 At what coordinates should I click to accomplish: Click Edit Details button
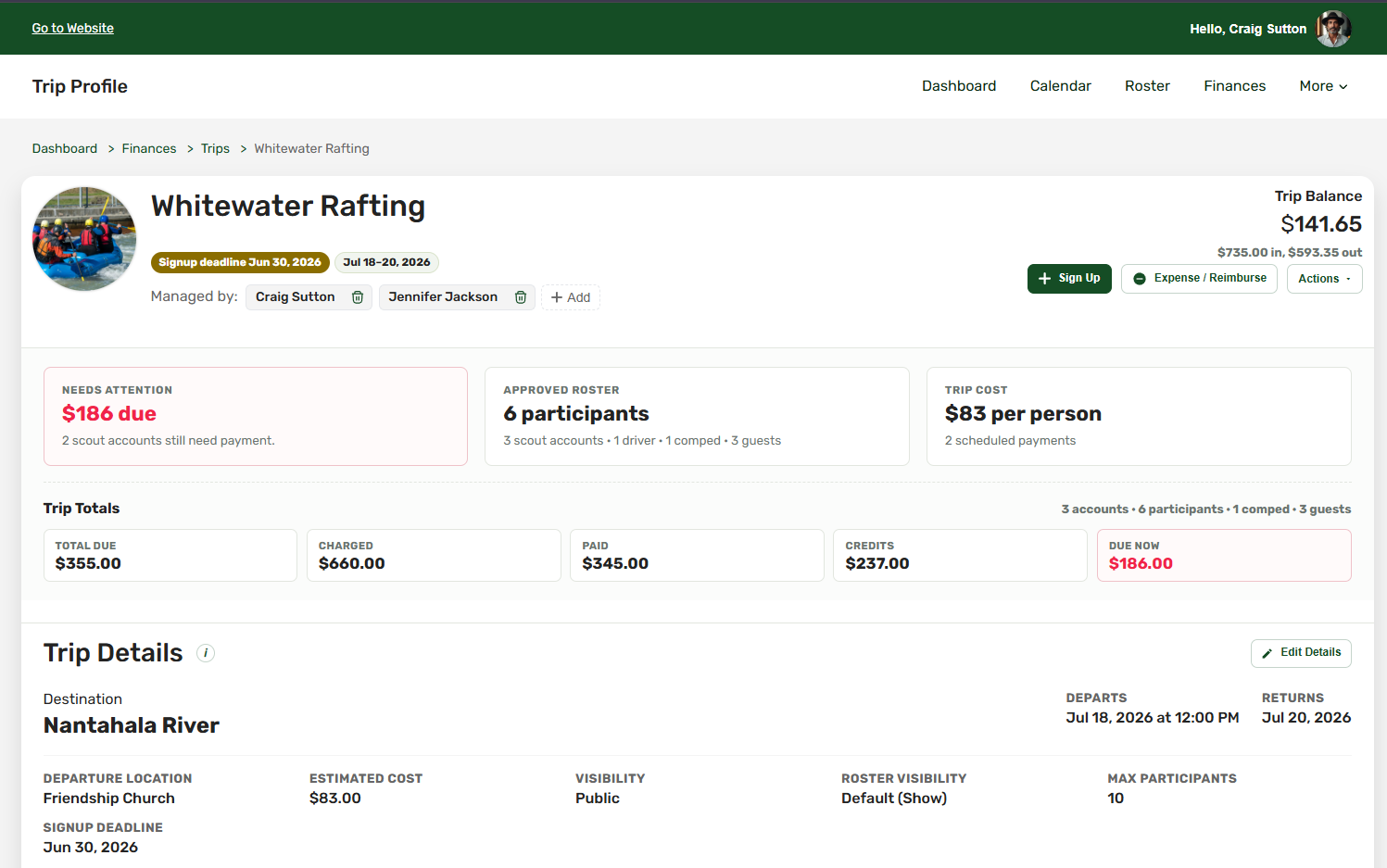(1301, 653)
